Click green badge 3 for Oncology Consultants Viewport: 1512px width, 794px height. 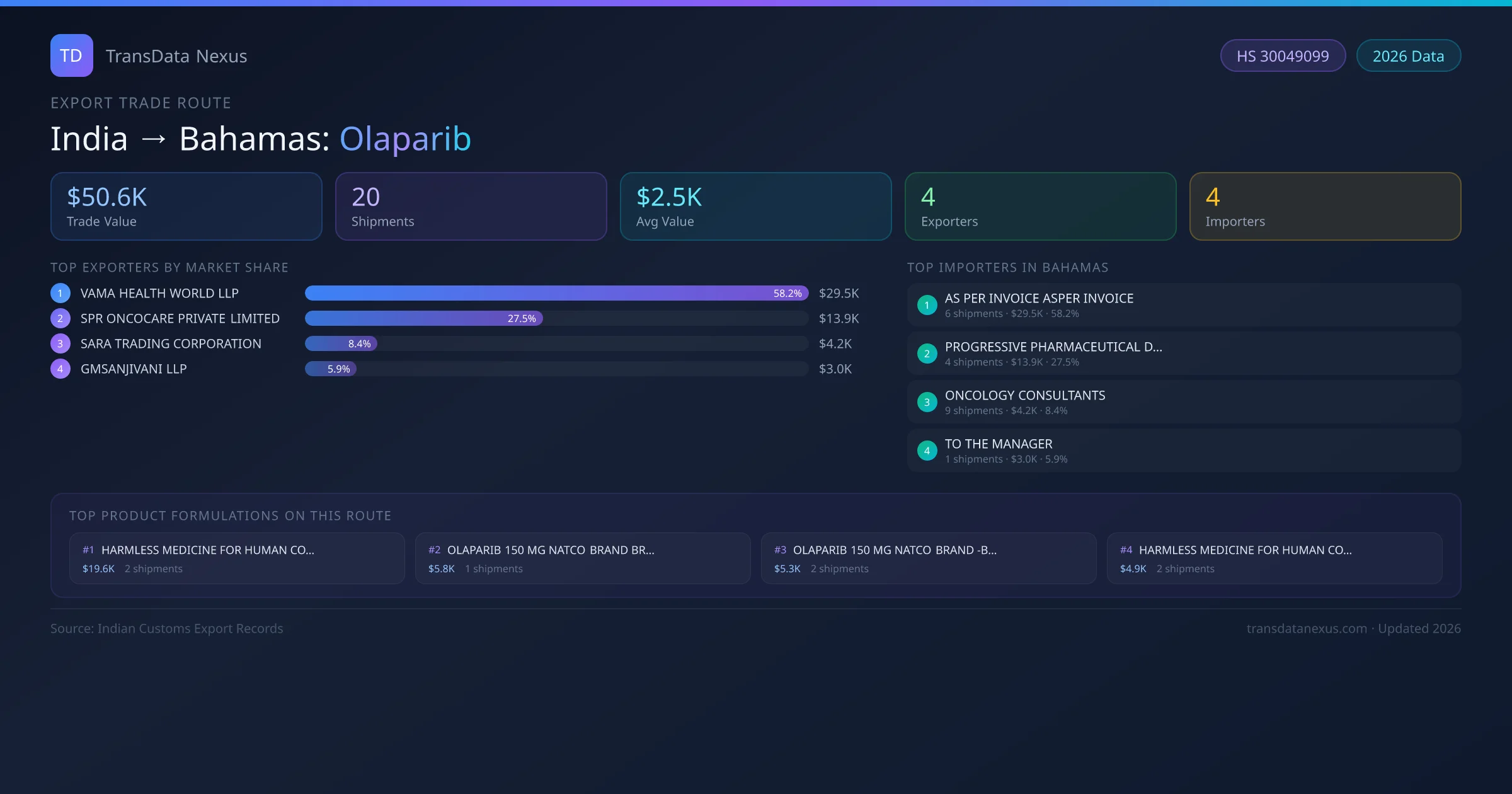pyautogui.click(x=927, y=402)
